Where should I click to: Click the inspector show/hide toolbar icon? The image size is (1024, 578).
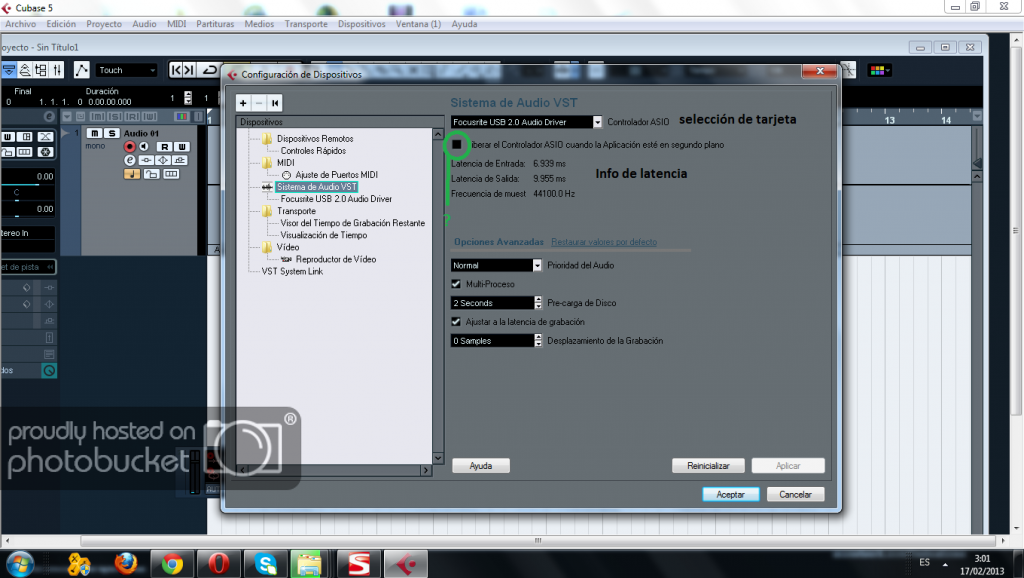coord(9,70)
